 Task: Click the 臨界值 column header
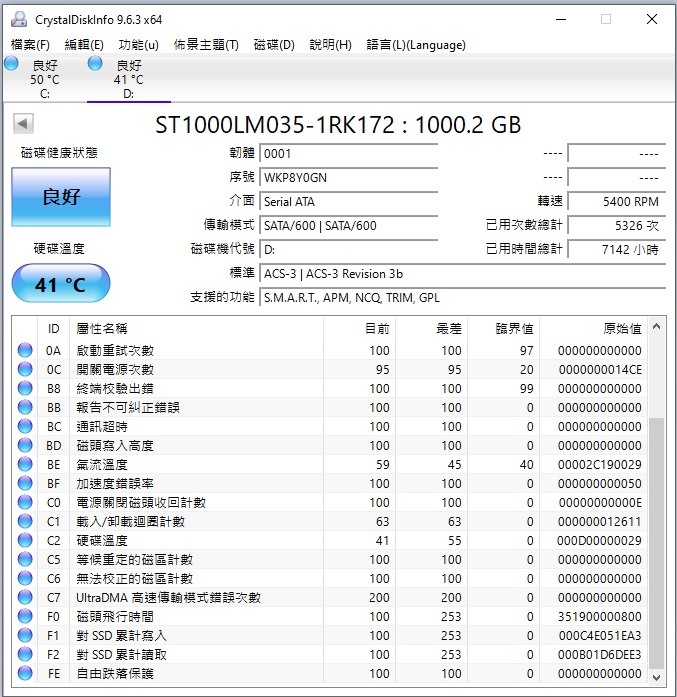coord(503,329)
